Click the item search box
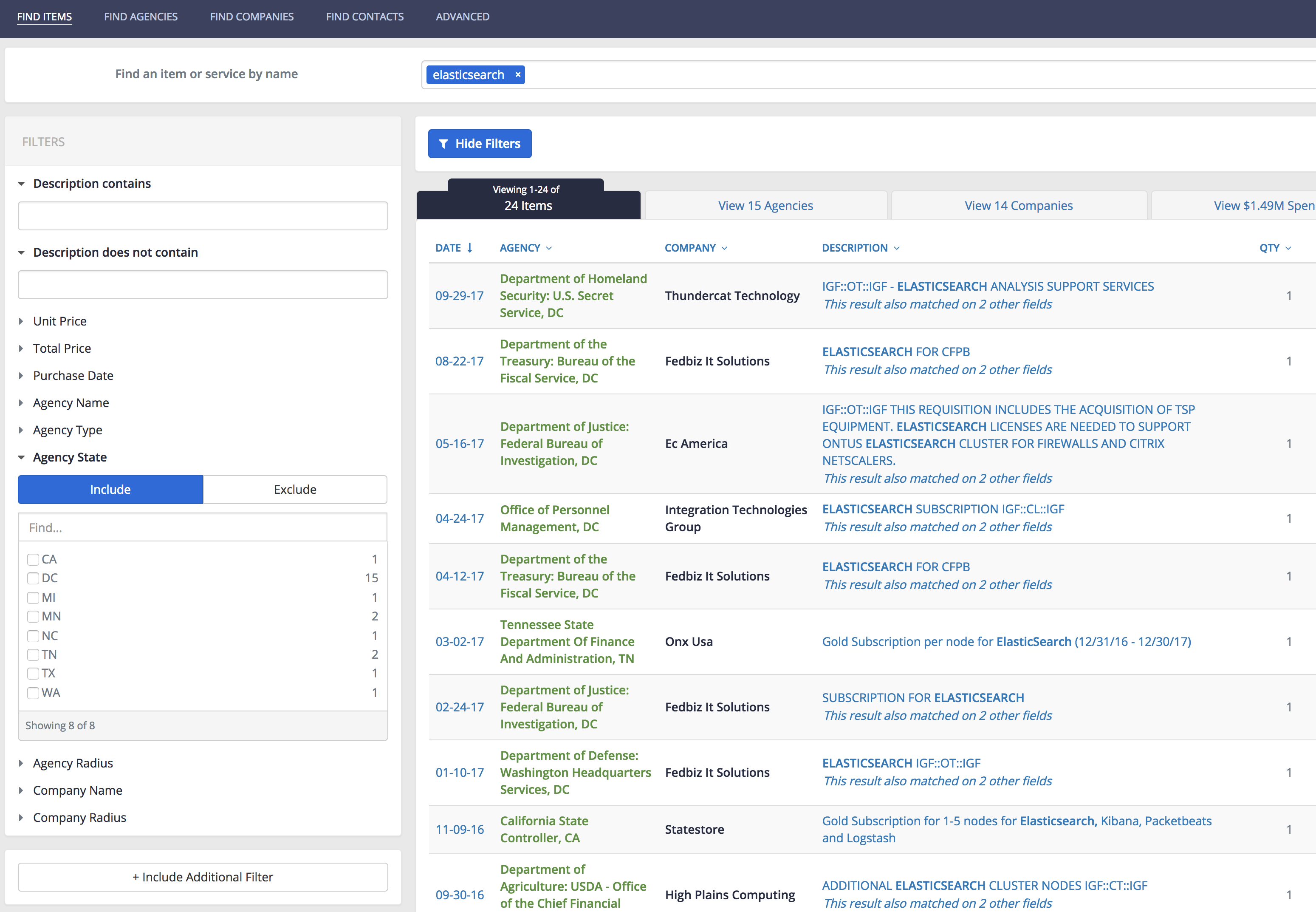1316x912 pixels. 868,75
